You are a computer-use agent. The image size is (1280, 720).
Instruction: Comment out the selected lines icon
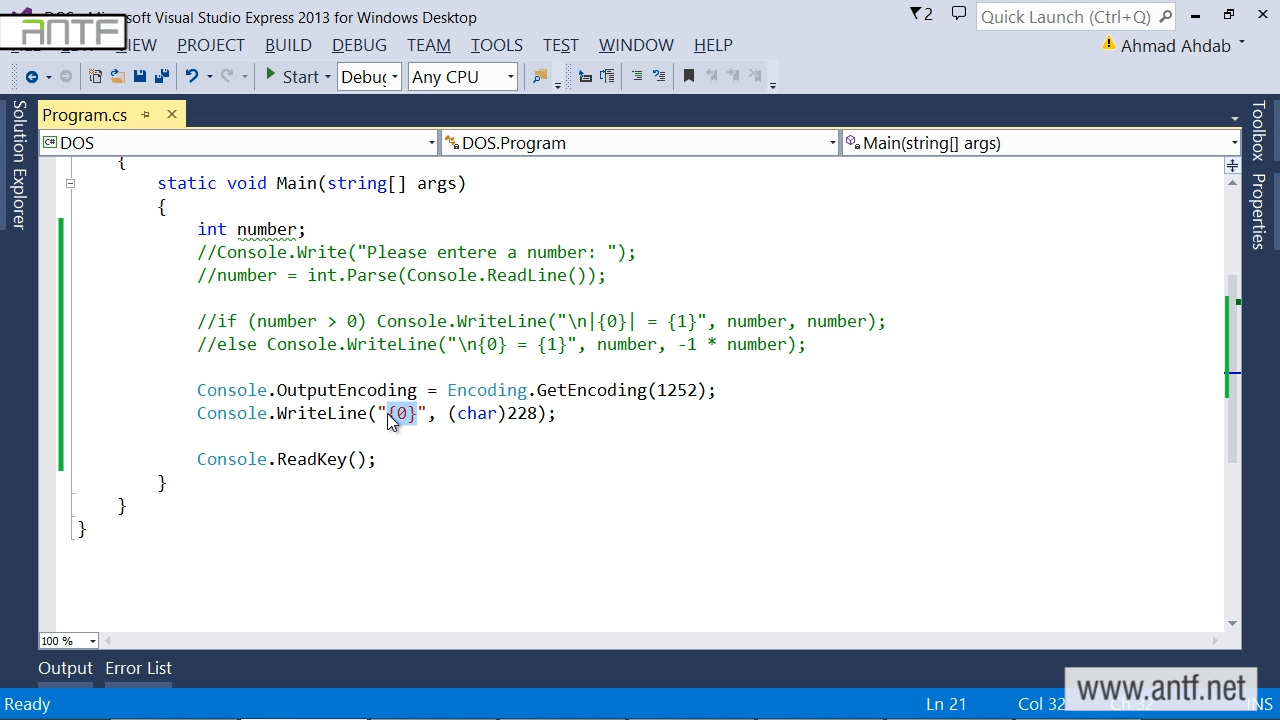636,77
